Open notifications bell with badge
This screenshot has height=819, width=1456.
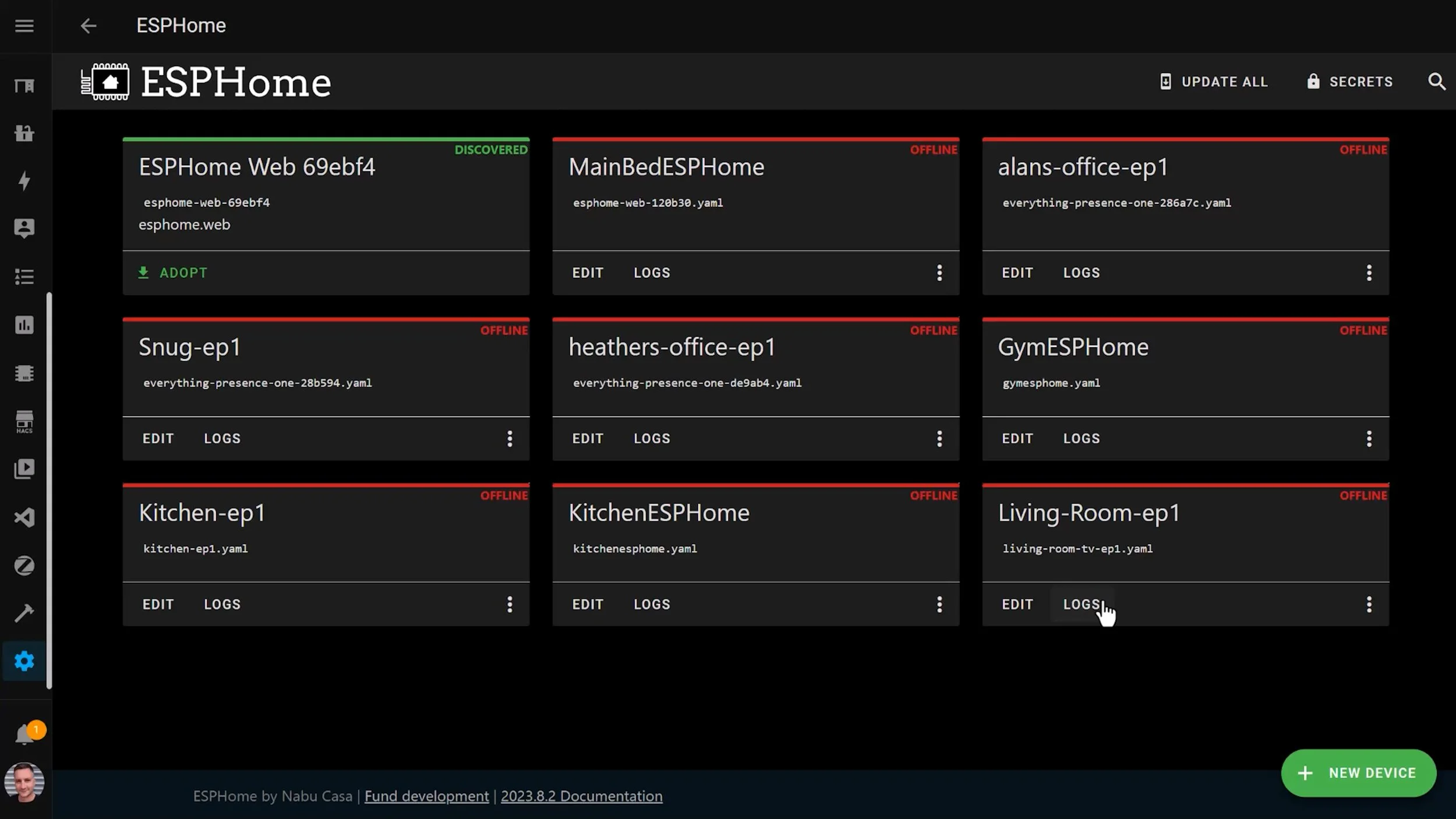pos(24,735)
